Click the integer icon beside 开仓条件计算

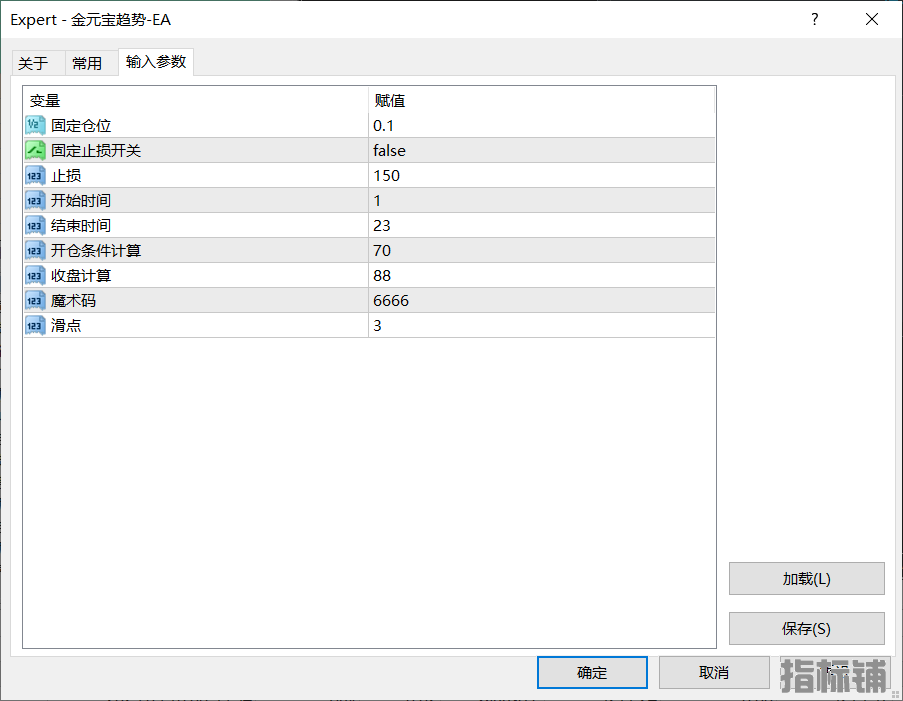coord(35,250)
